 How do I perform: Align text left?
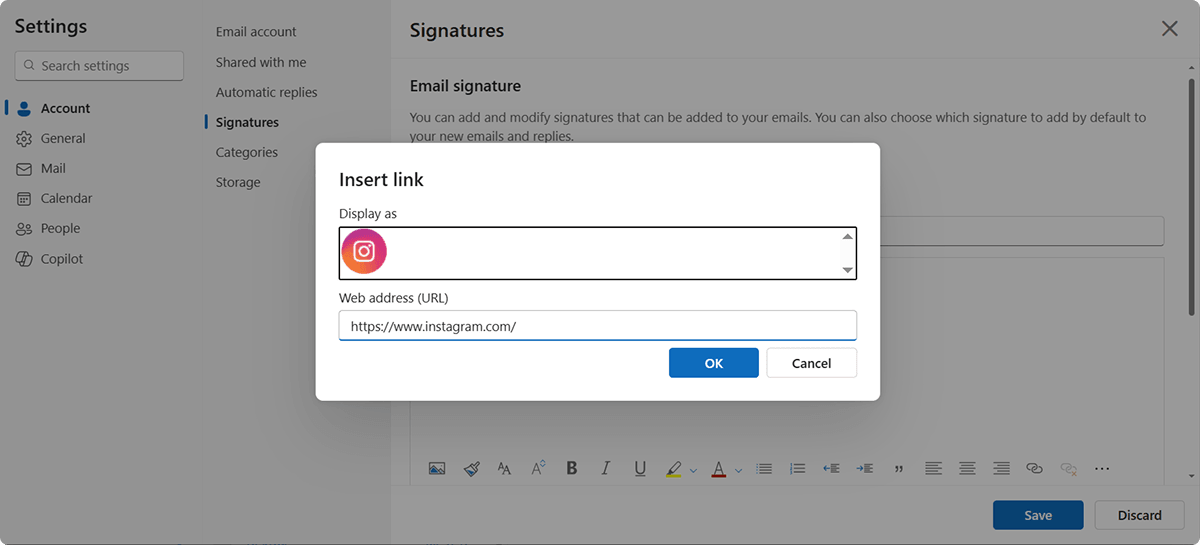(933, 468)
